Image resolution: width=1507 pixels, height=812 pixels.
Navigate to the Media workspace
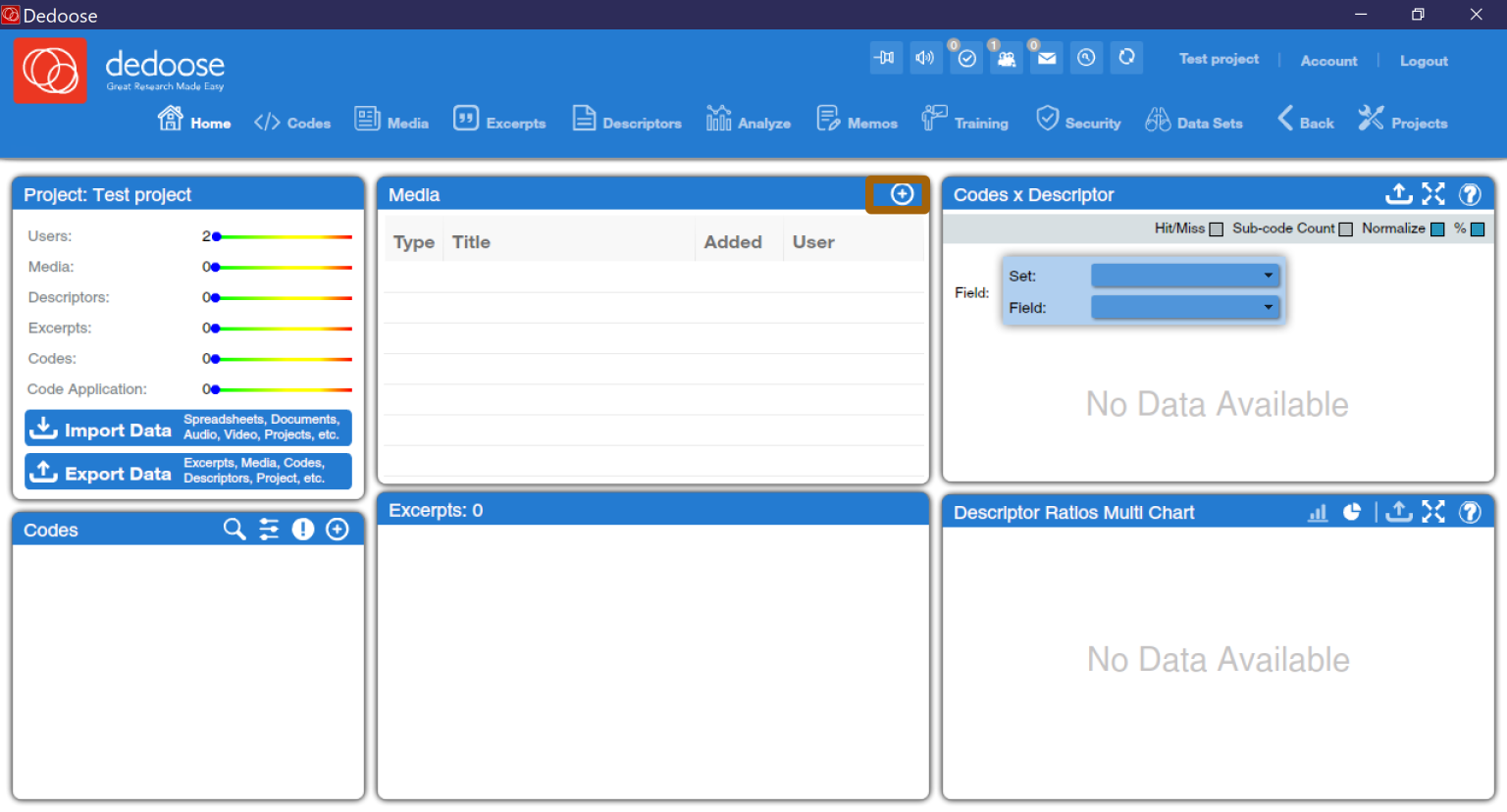(391, 121)
